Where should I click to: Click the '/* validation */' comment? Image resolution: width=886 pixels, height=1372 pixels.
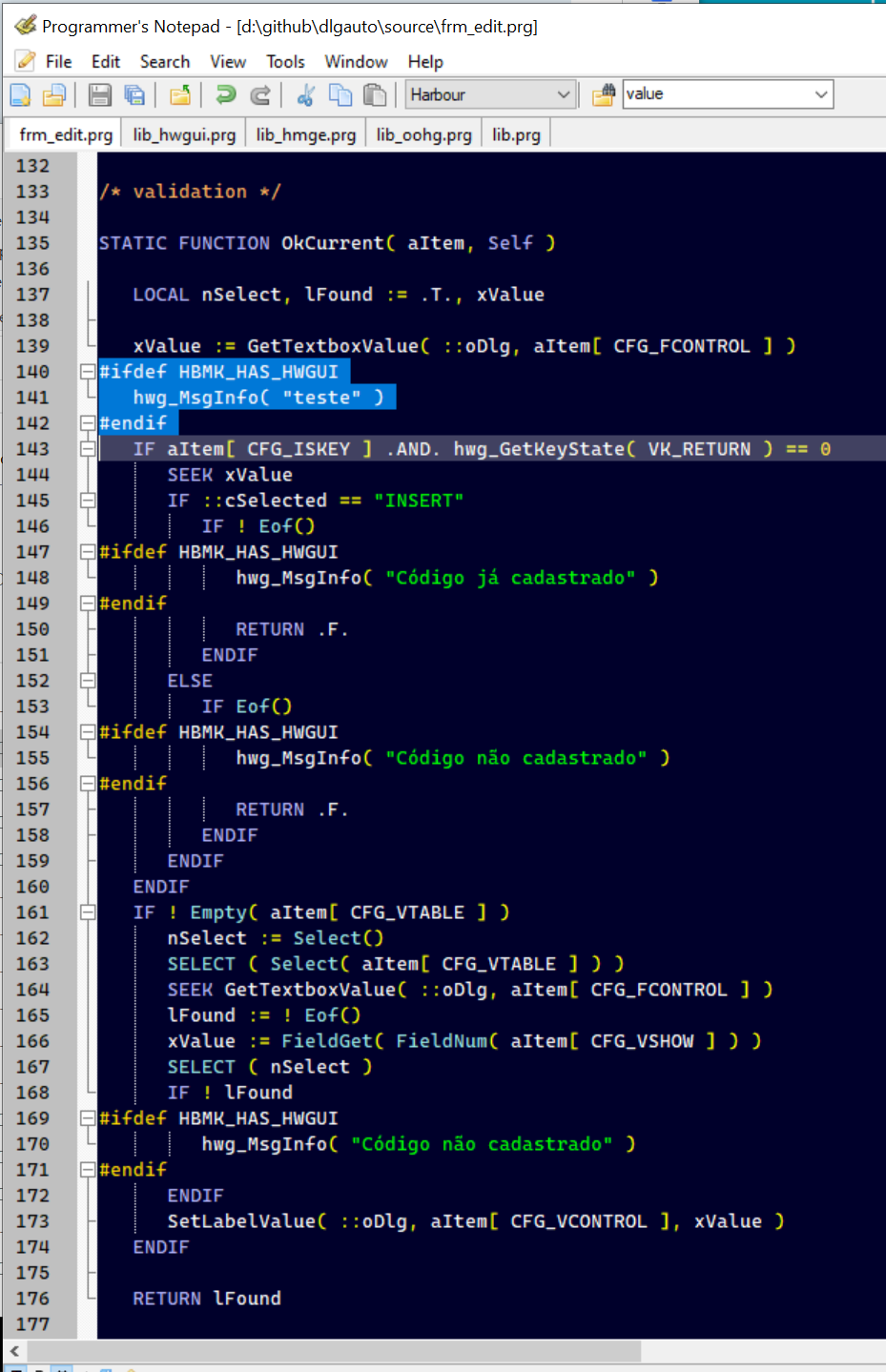pyautogui.click(x=190, y=192)
